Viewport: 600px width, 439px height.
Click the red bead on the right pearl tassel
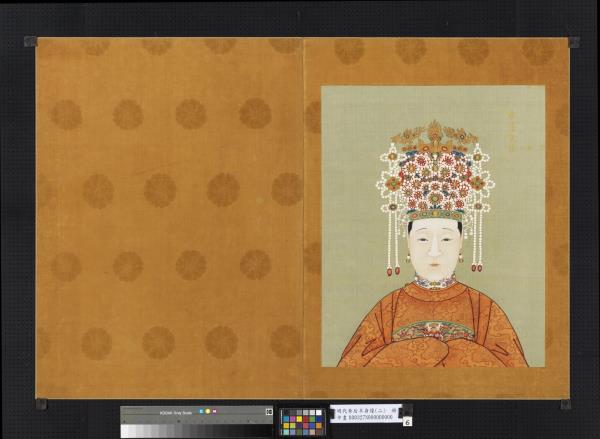click(476, 267)
